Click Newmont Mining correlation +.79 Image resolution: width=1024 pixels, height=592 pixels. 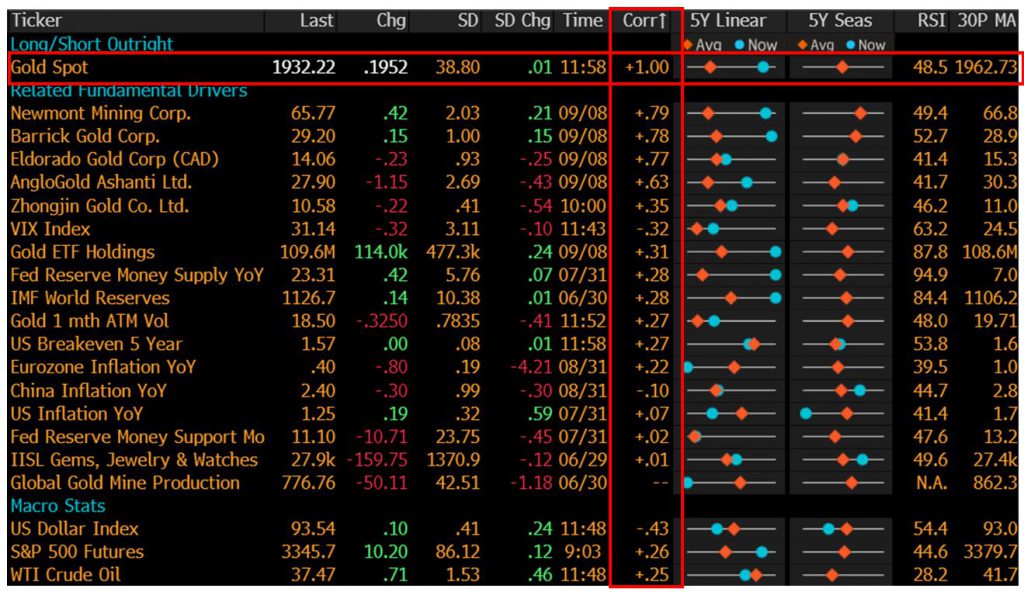coord(652,113)
